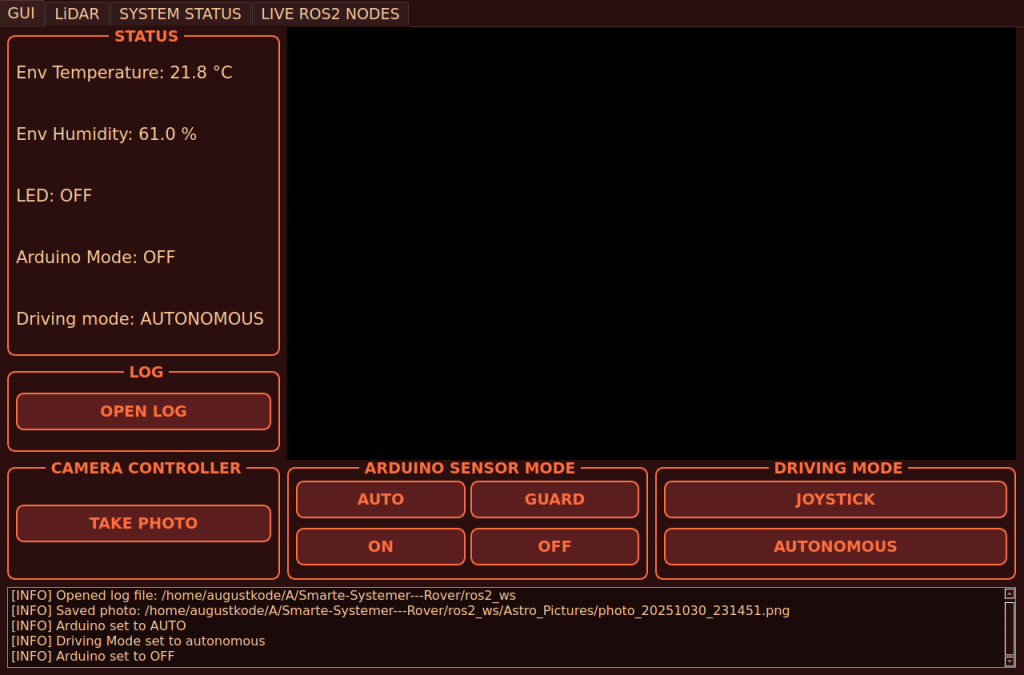Image resolution: width=1024 pixels, height=675 pixels.
Task: Set Arduino sensor mode to OFF
Action: [x=554, y=546]
